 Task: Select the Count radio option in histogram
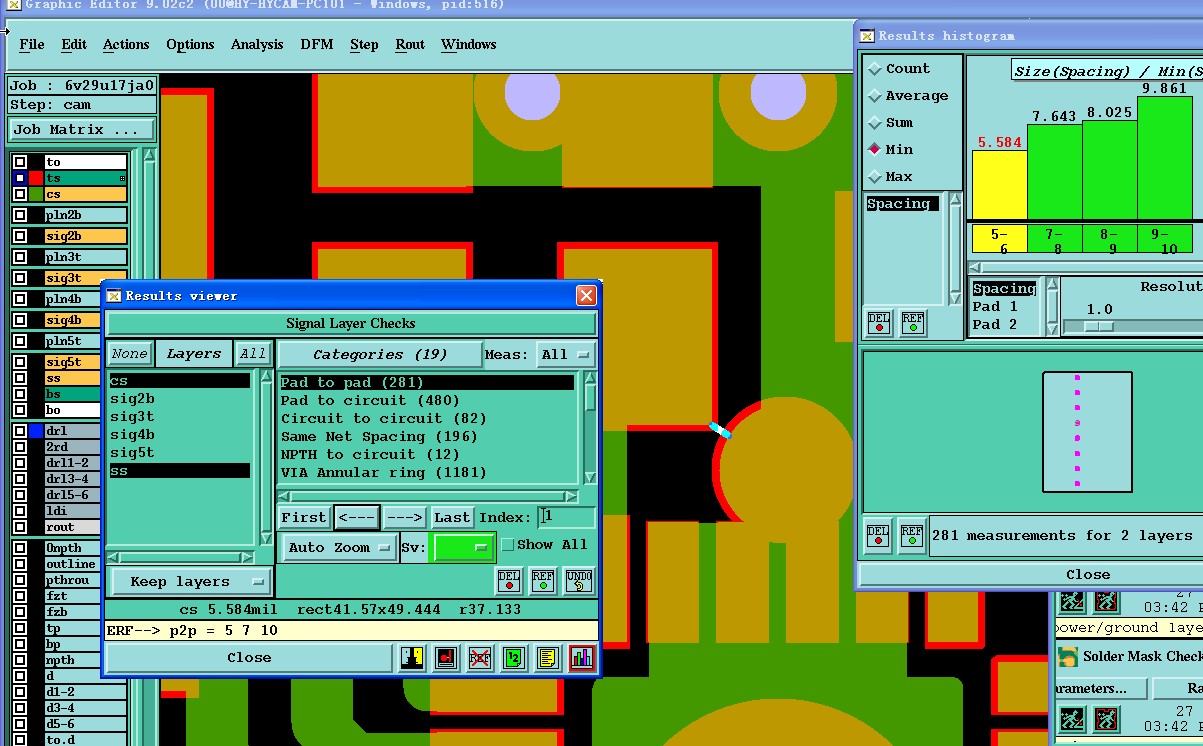tap(875, 69)
